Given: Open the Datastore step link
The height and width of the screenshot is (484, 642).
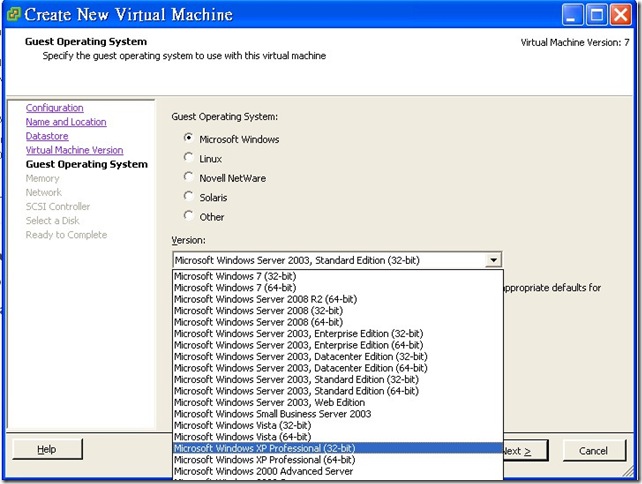Looking at the screenshot, I should click(47, 136).
